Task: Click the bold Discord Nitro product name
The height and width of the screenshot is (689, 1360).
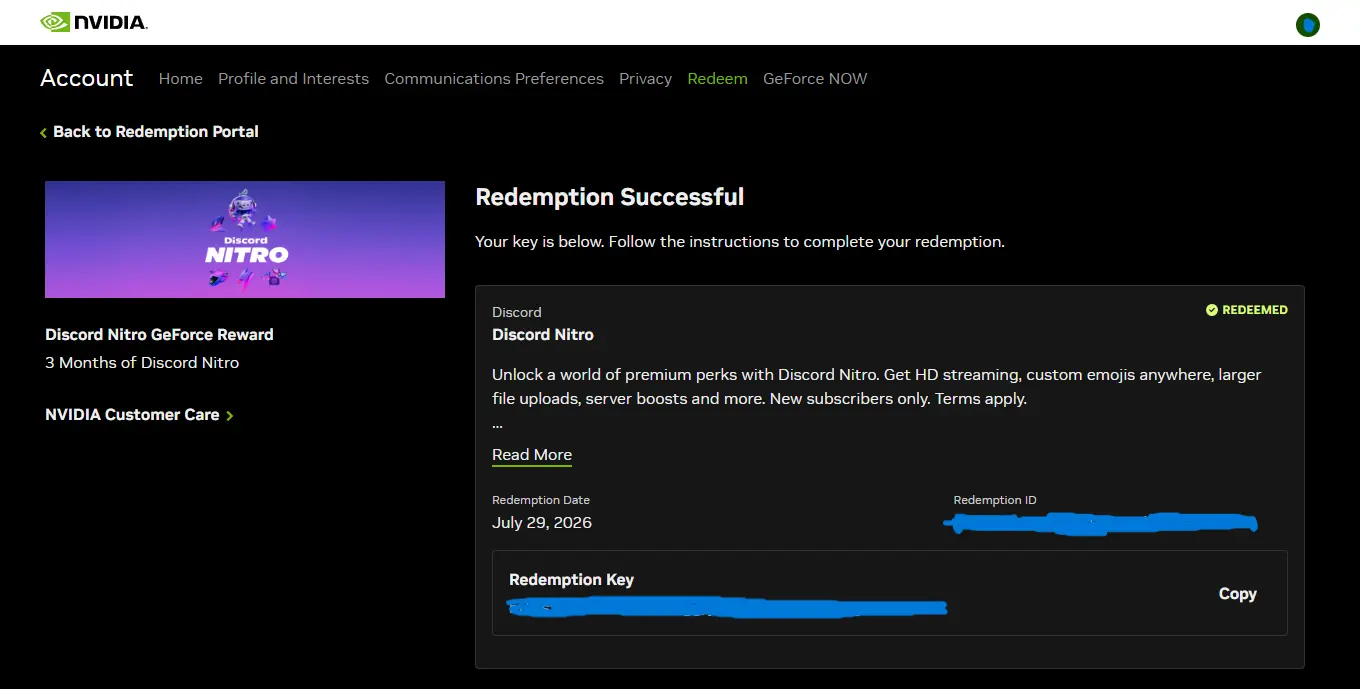Action: (543, 335)
